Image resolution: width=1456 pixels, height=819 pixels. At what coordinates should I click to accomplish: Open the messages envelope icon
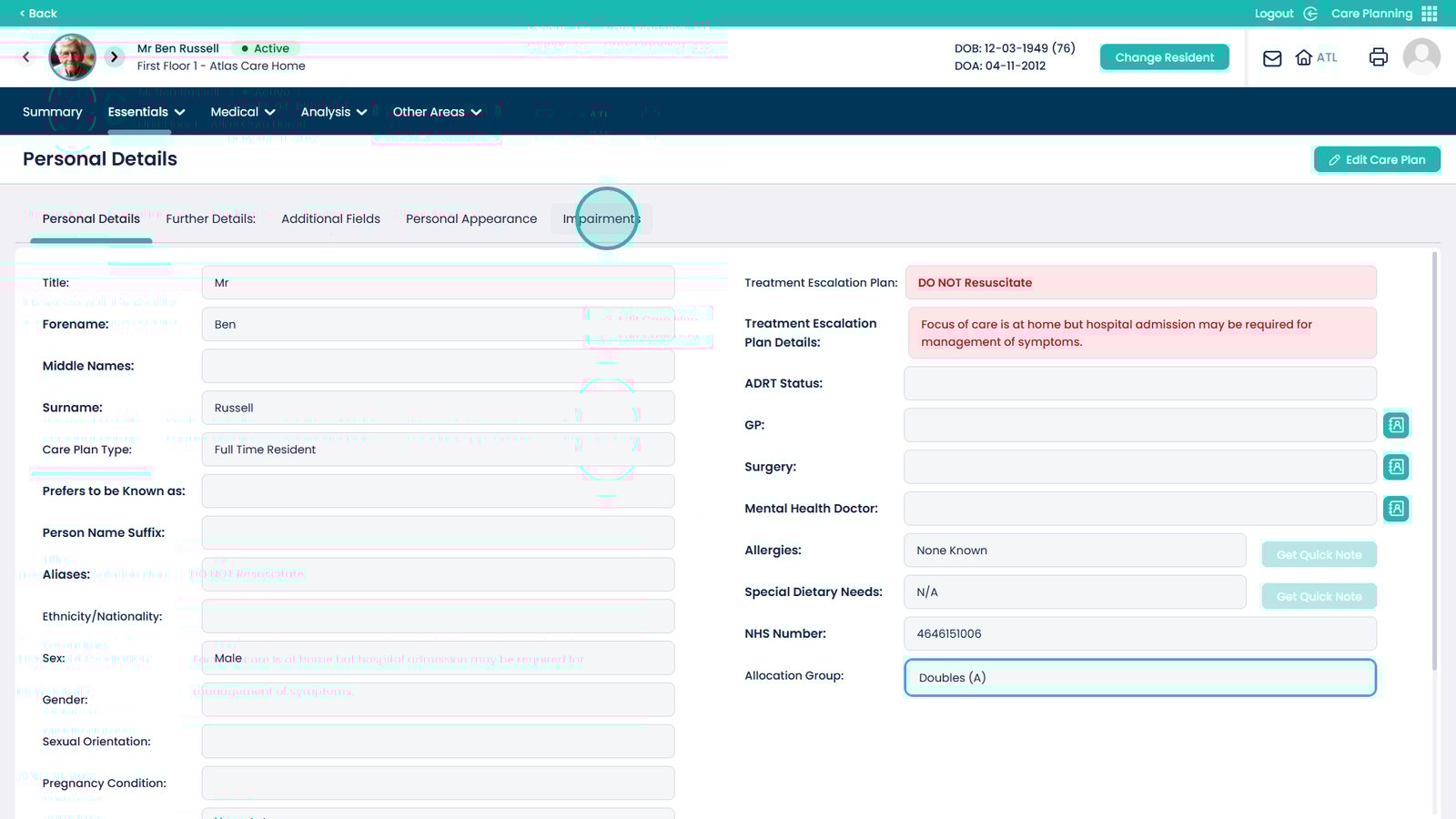1270,57
